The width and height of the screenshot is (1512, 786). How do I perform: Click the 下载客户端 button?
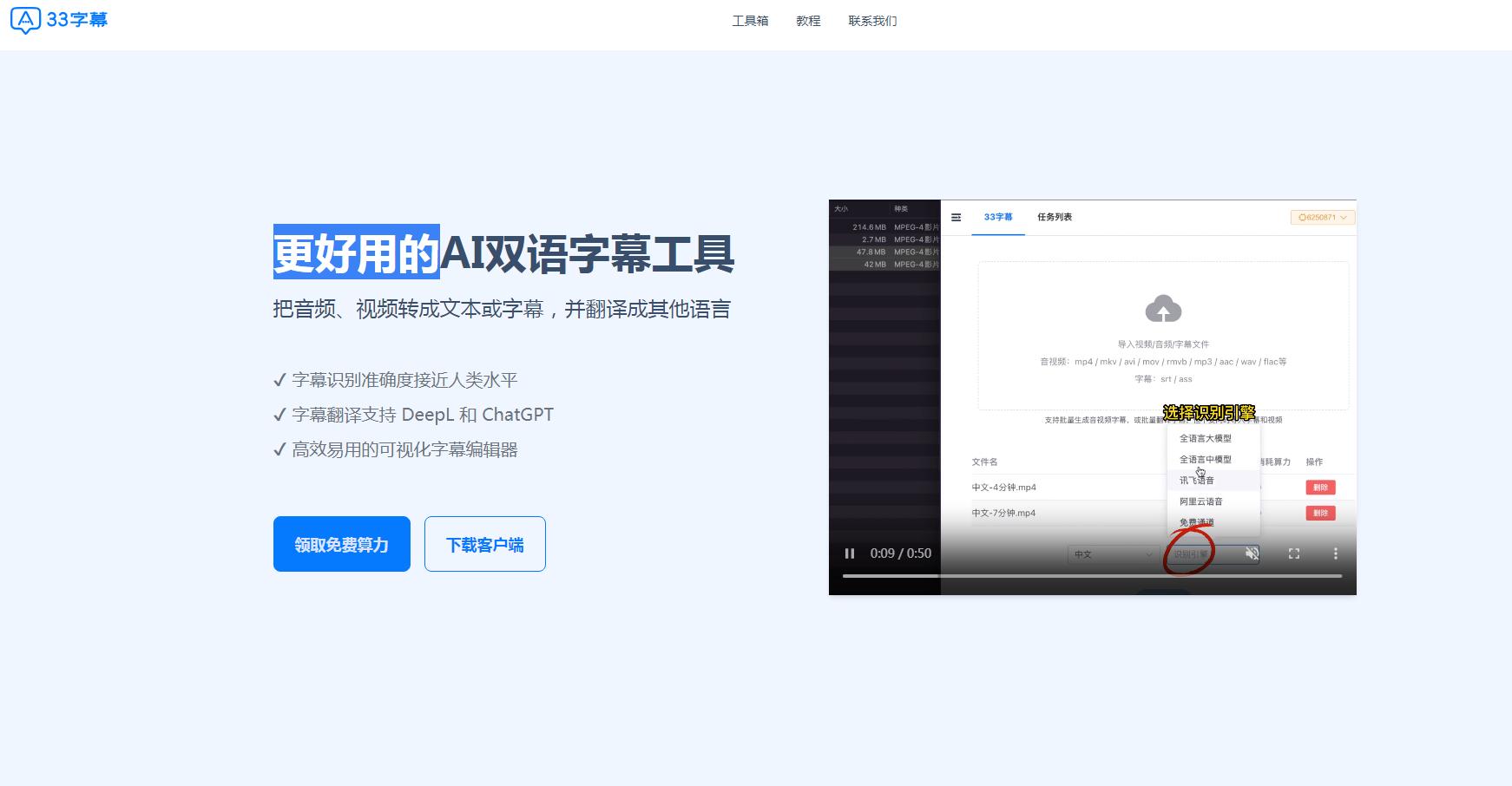(x=485, y=544)
